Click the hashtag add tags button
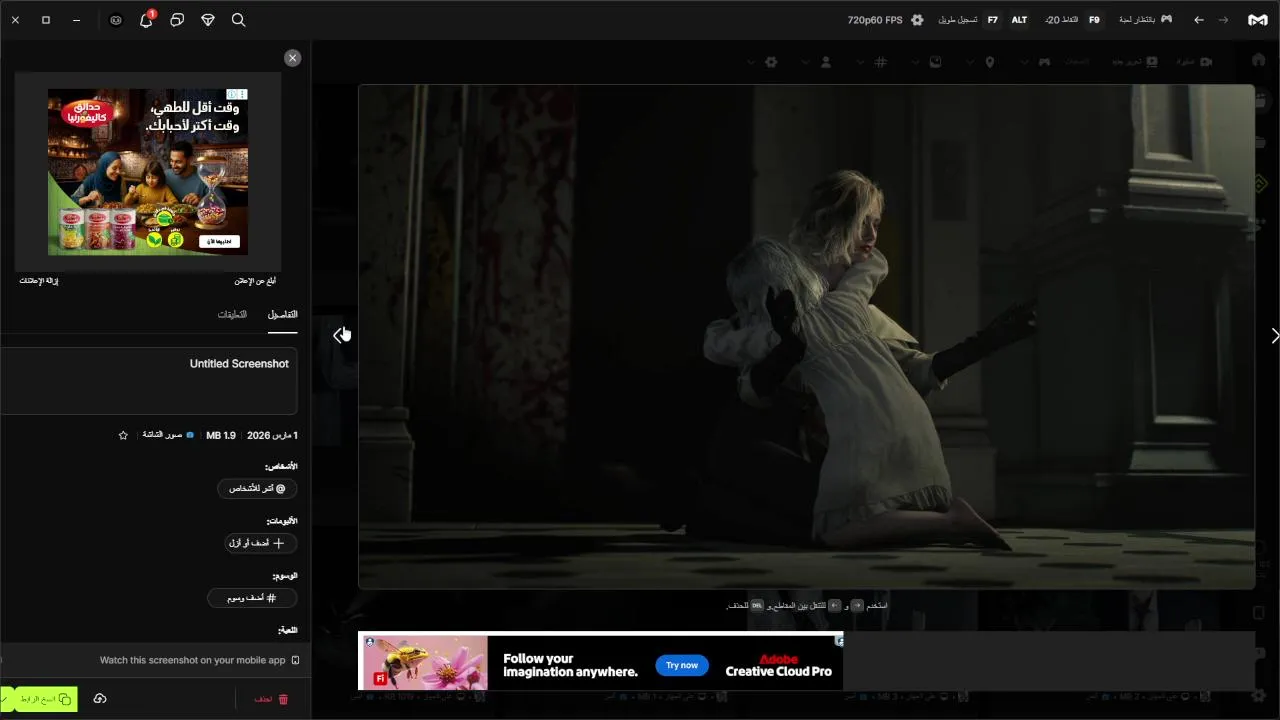This screenshot has width=1280, height=720. (252, 598)
